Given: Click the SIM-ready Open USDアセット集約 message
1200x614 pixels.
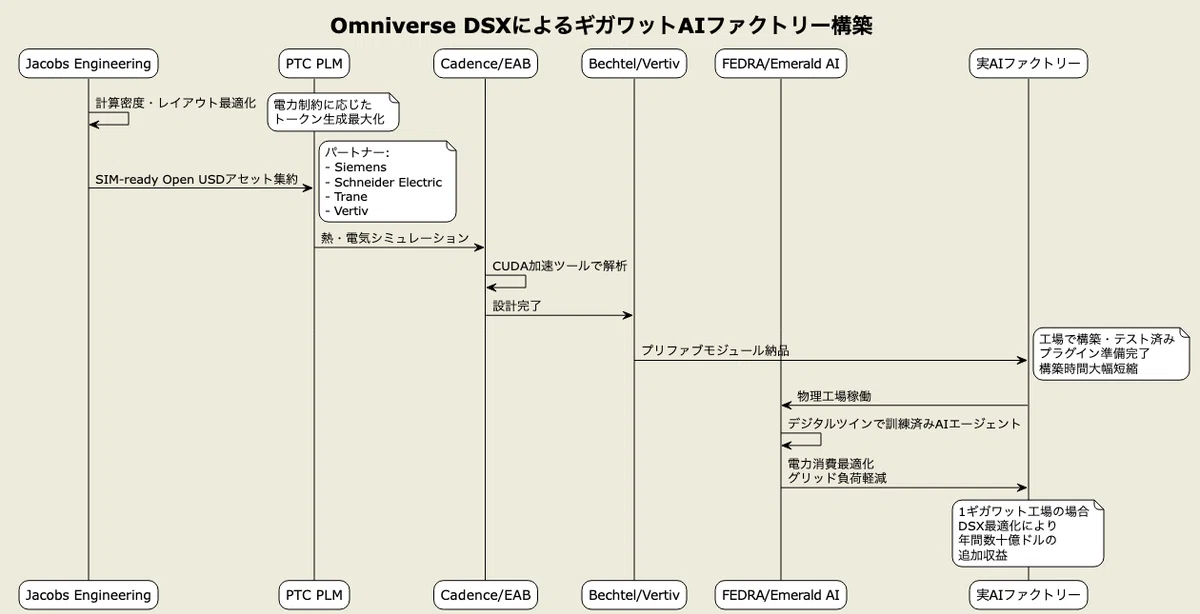Looking at the screenshot, I should [196, 179].
